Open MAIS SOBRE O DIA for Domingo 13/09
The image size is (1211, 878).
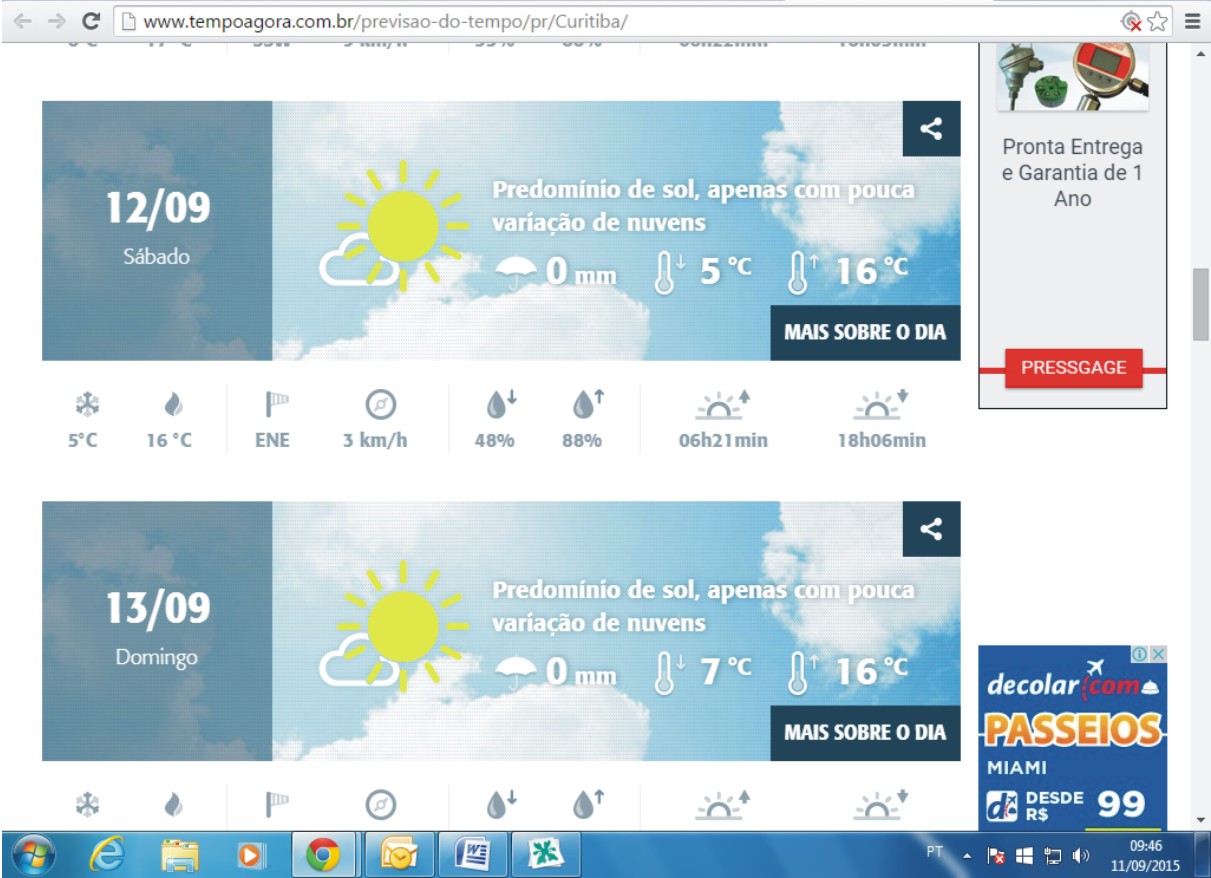[864, 732]
